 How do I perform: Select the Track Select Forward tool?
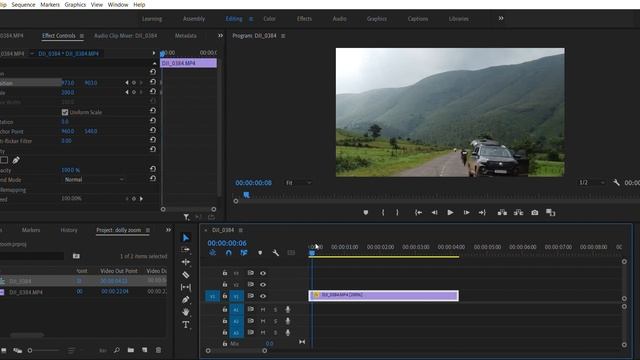[x=186, y=249]
